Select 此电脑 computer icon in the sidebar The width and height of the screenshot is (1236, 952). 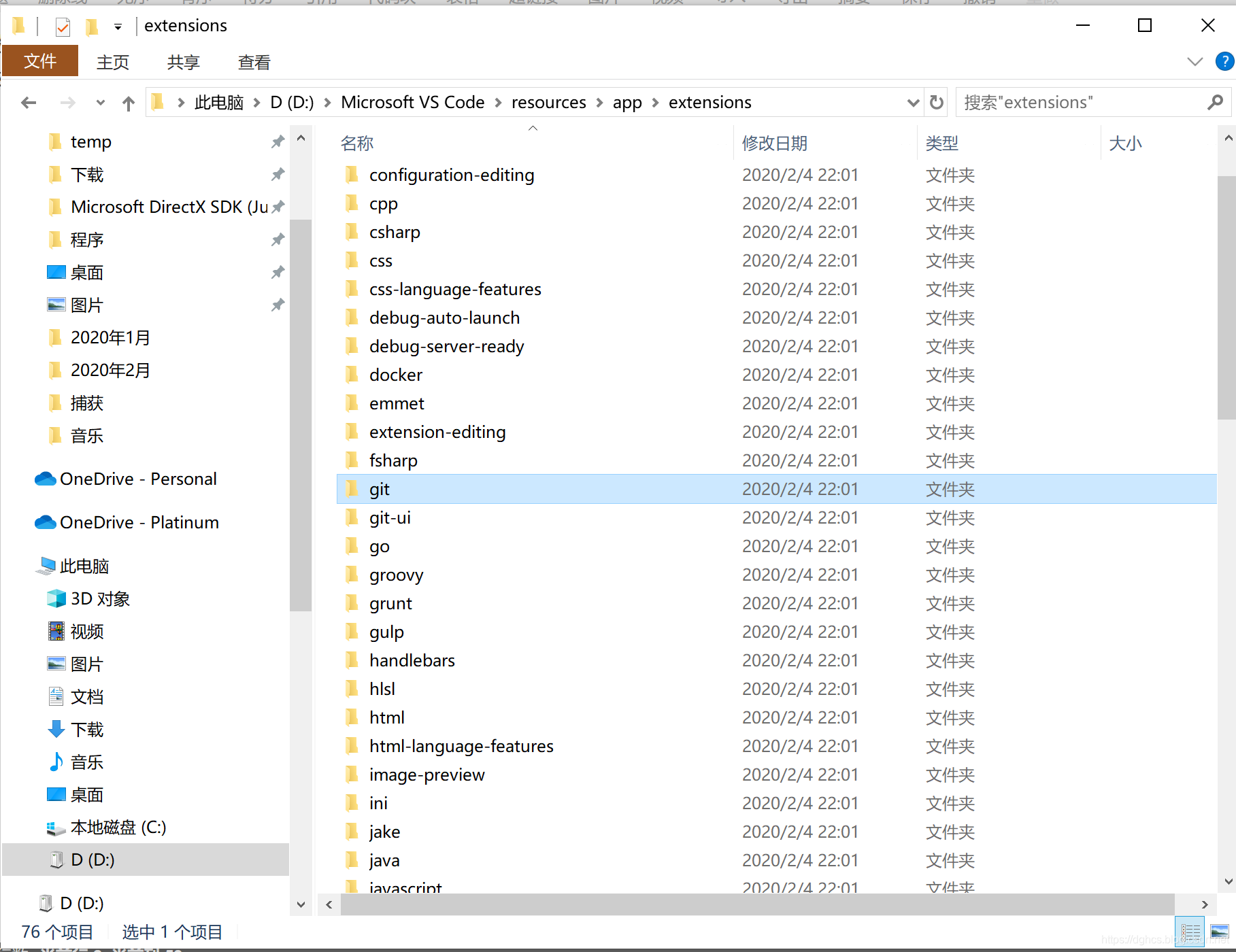point(46,566)
